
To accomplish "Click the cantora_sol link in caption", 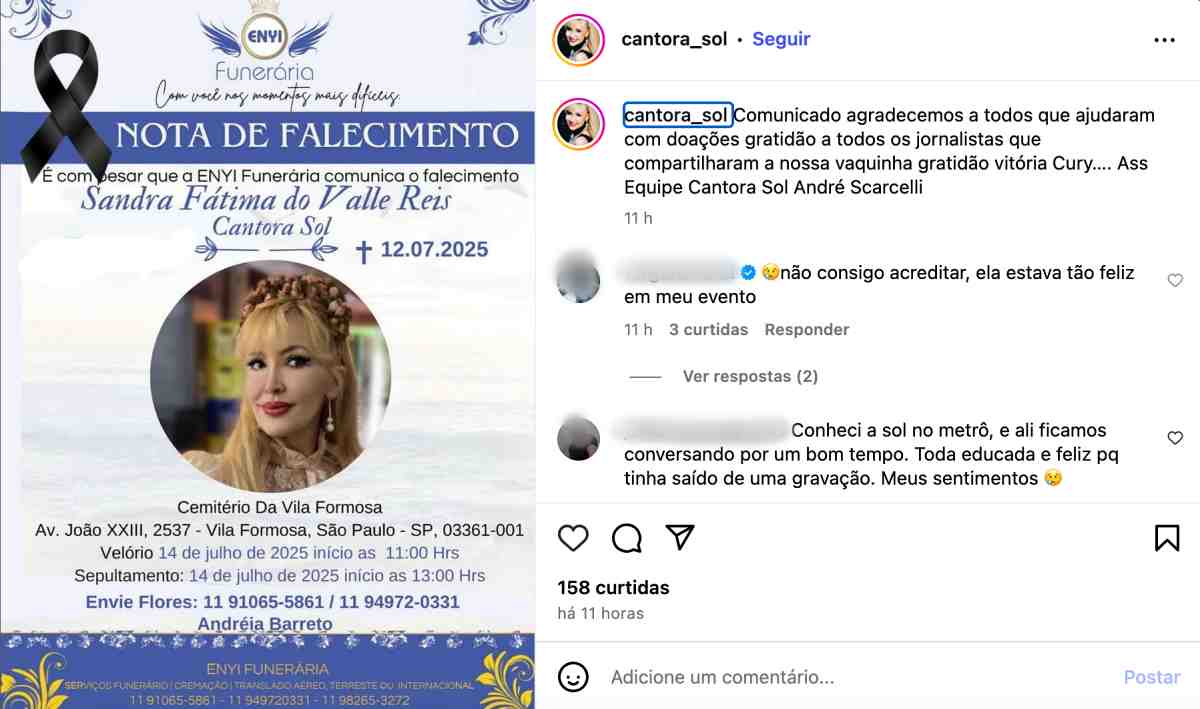I will (677, 115).
